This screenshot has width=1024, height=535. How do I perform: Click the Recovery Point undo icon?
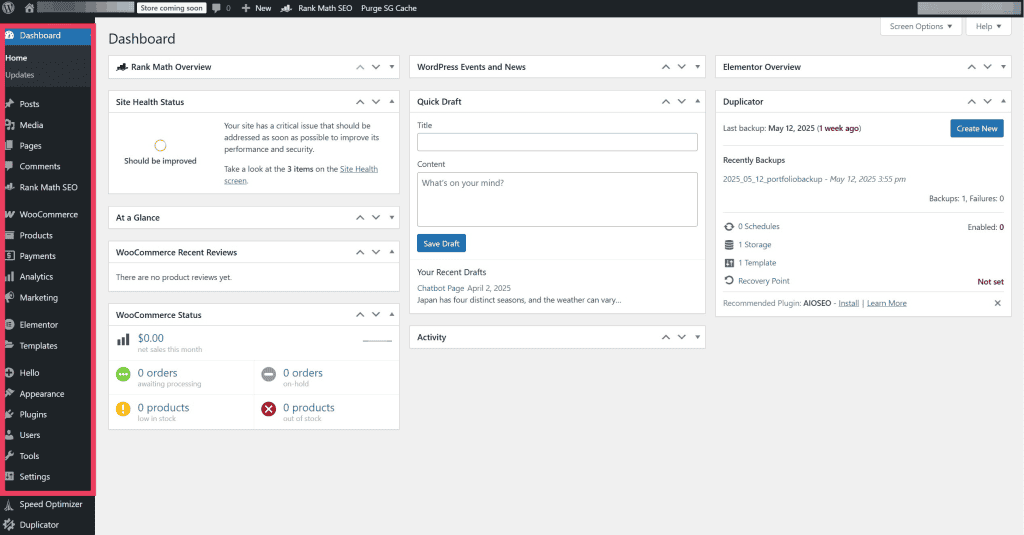(x=729, y=281)
